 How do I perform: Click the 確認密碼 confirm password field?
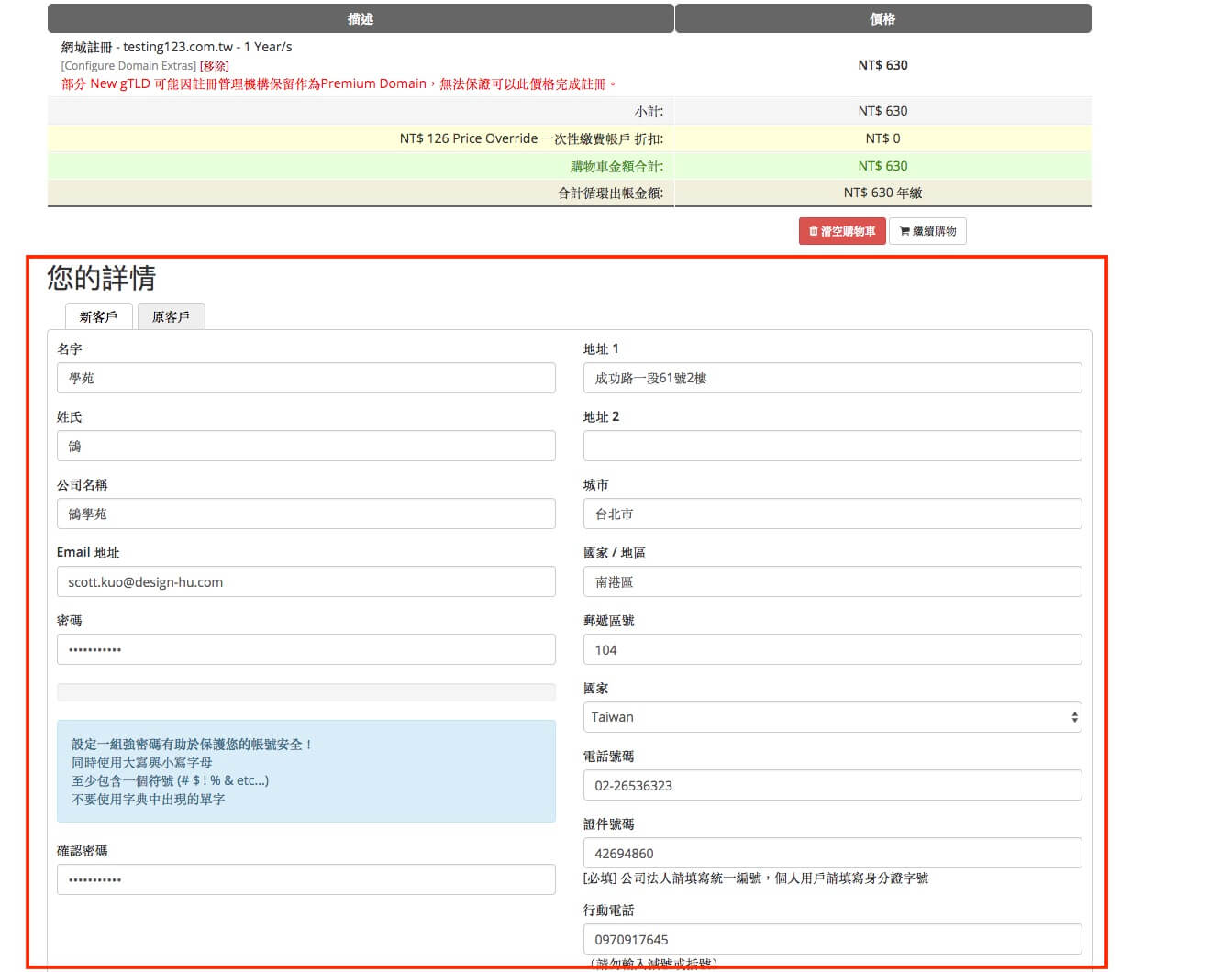306,879
